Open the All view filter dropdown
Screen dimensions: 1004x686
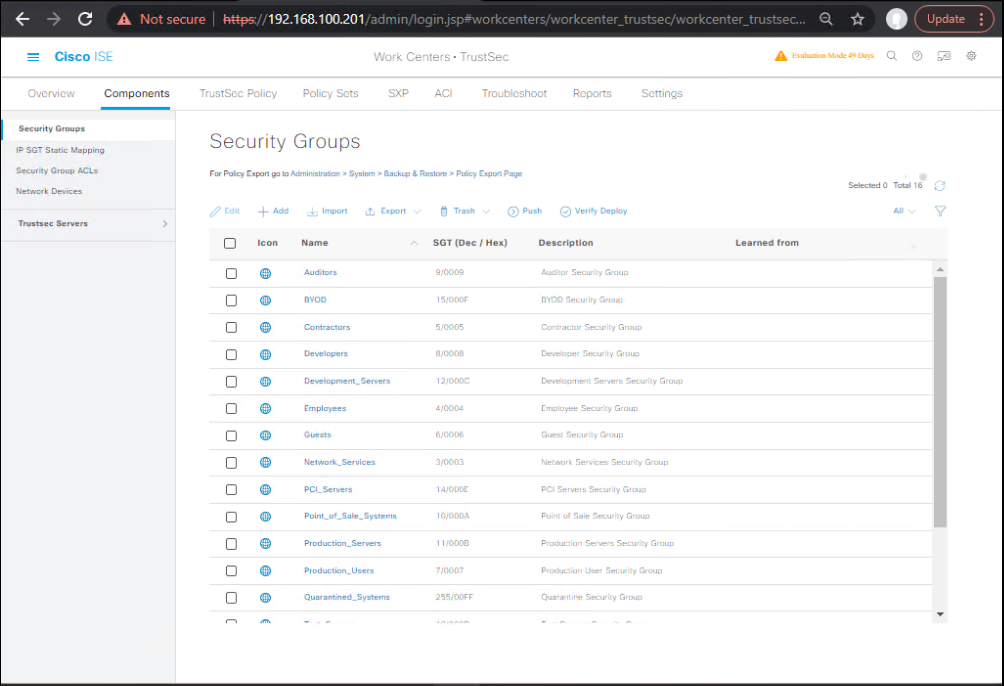(x=904, y=211)
